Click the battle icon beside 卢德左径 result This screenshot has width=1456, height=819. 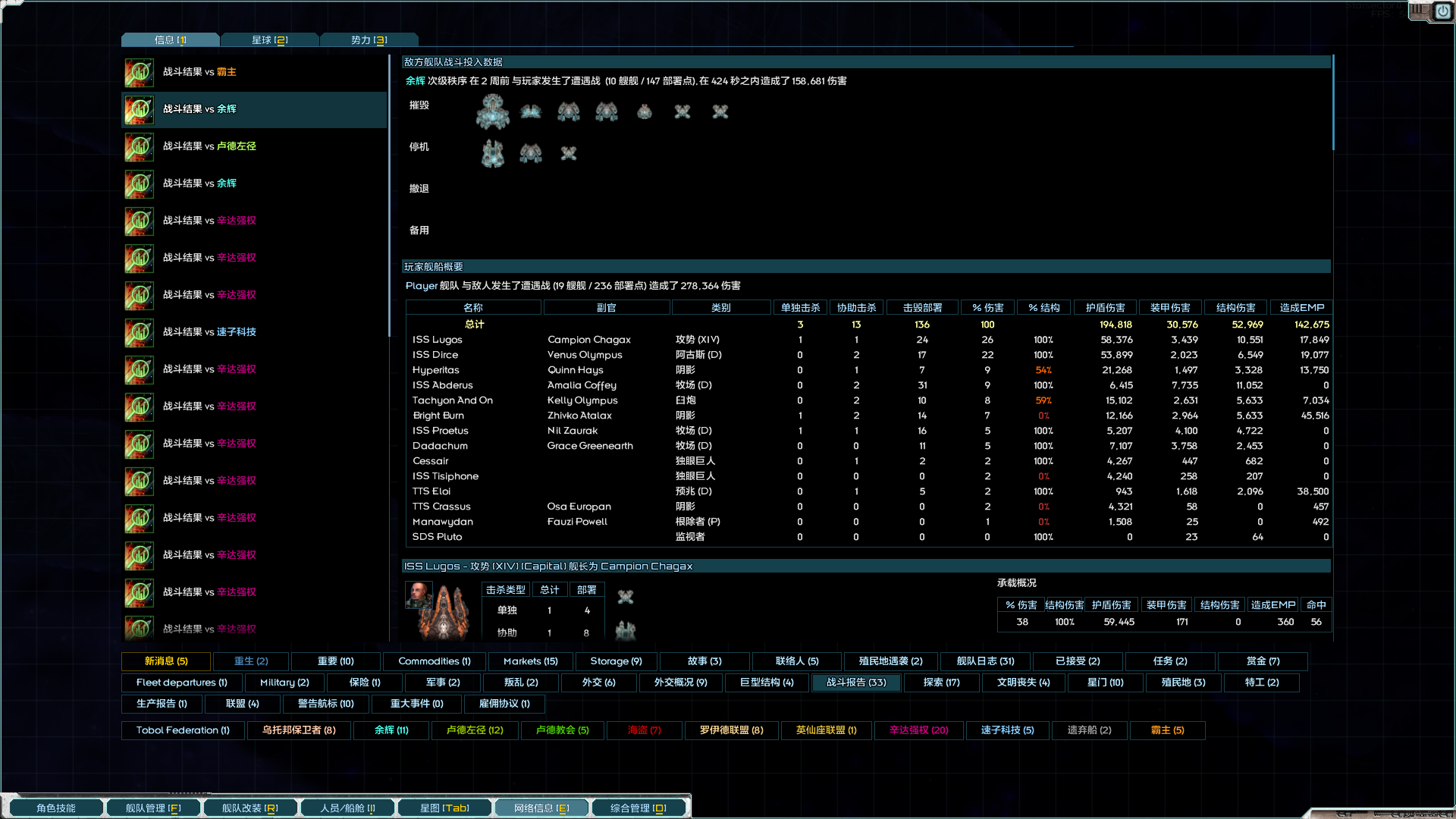coord(140,147)
